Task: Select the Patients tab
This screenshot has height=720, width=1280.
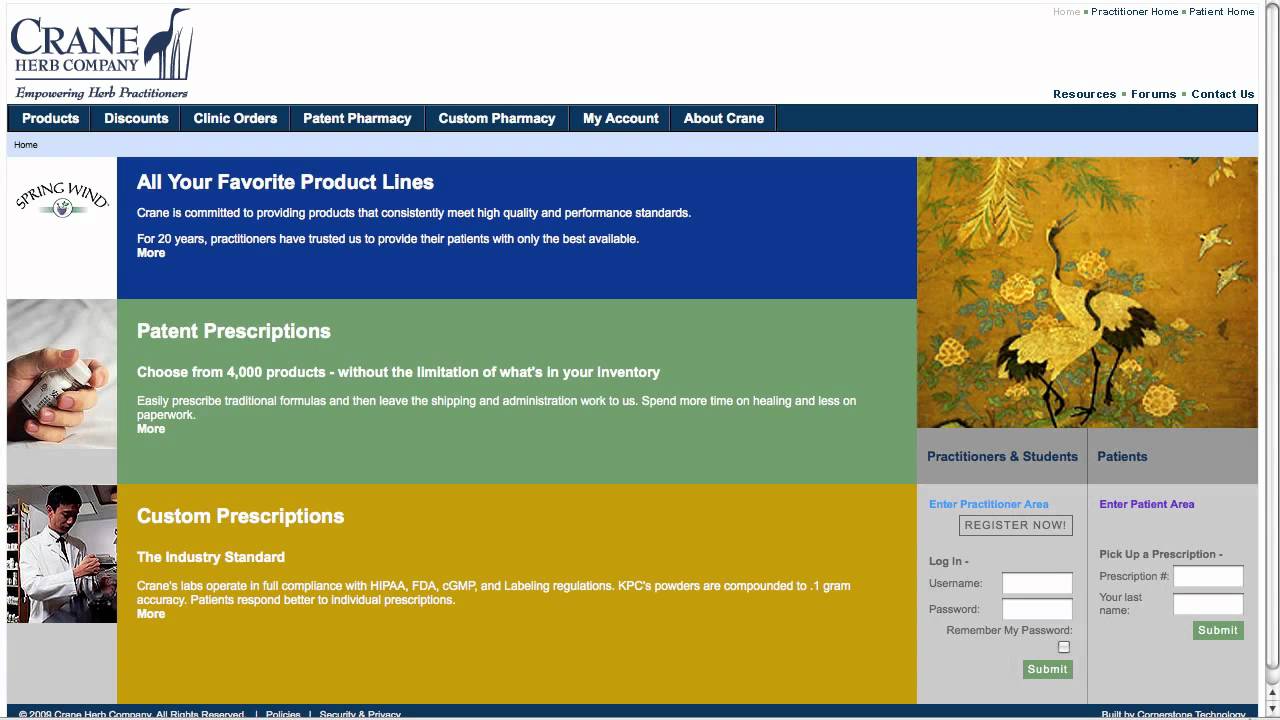Action: click(1122, 456)
